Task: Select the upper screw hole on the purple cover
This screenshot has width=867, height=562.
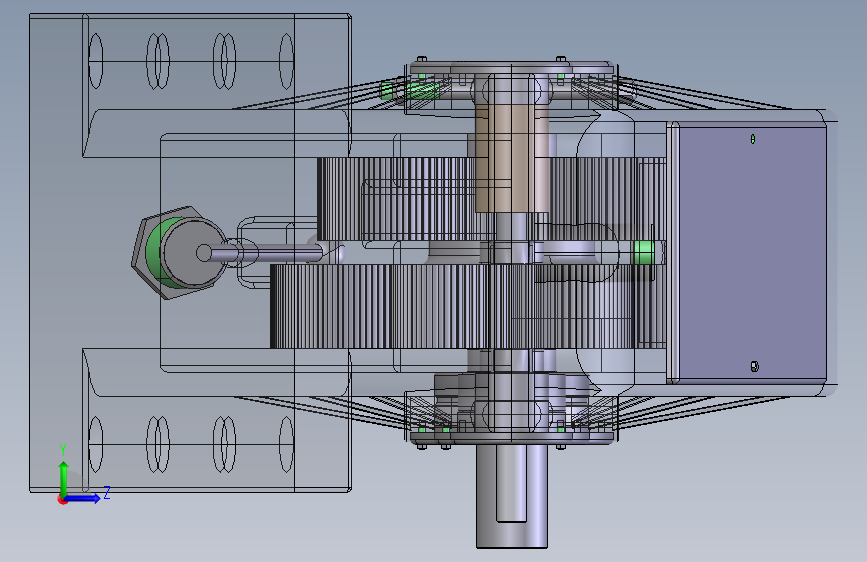Action: [753, 139]
